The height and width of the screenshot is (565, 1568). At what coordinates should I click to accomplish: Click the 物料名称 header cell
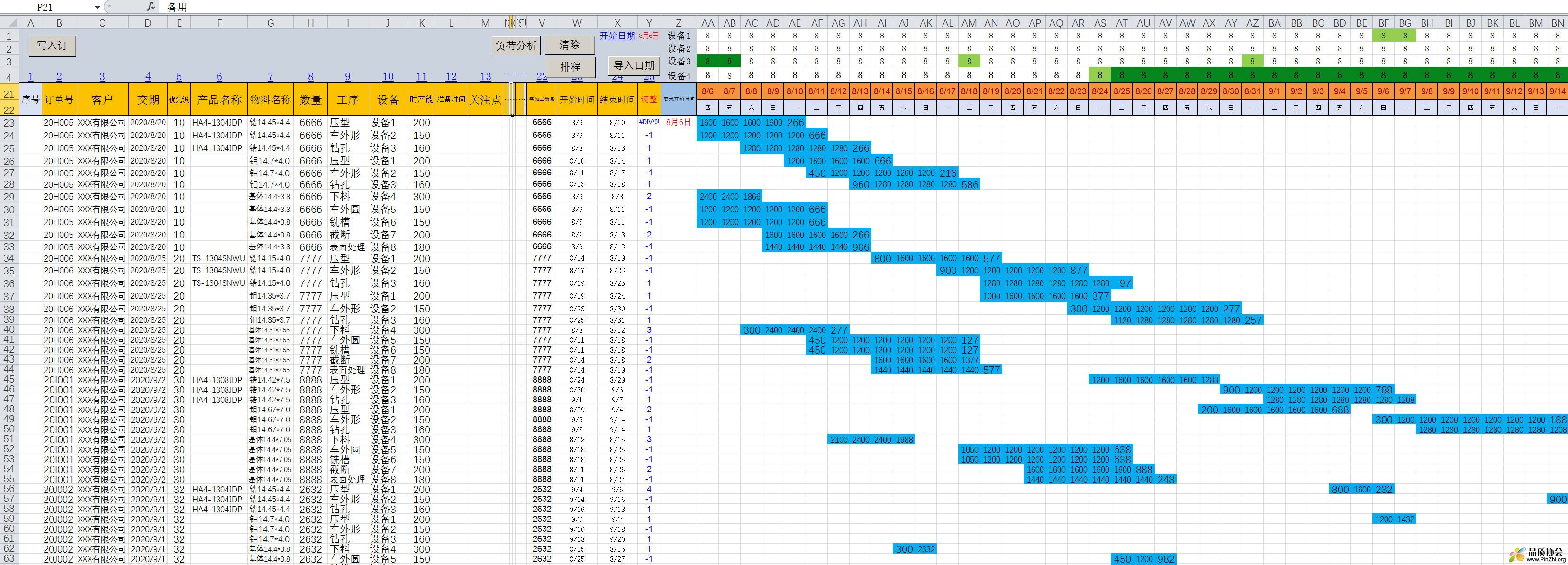pyautogui.click(x=270, y=99)
